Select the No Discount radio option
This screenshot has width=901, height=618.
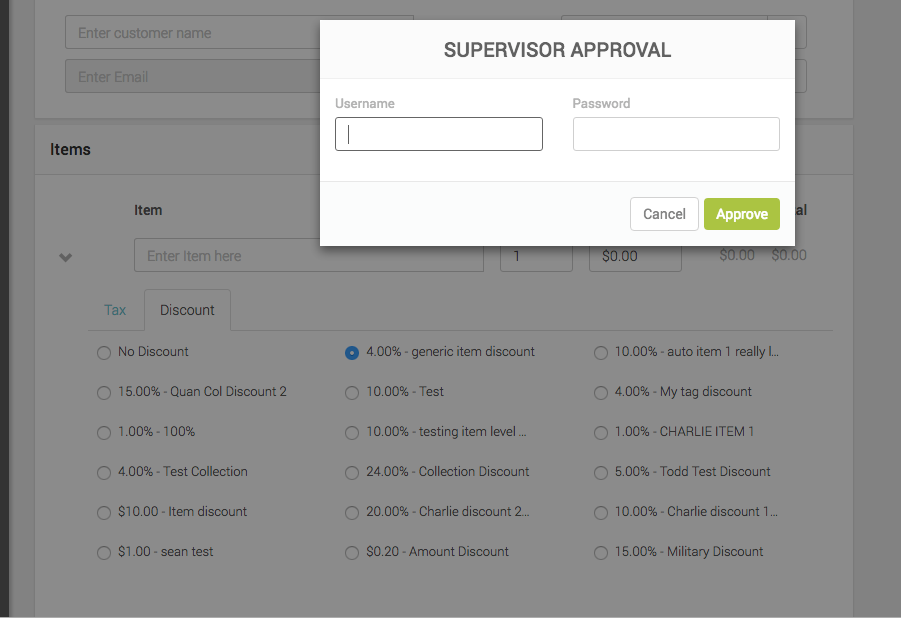104,352
